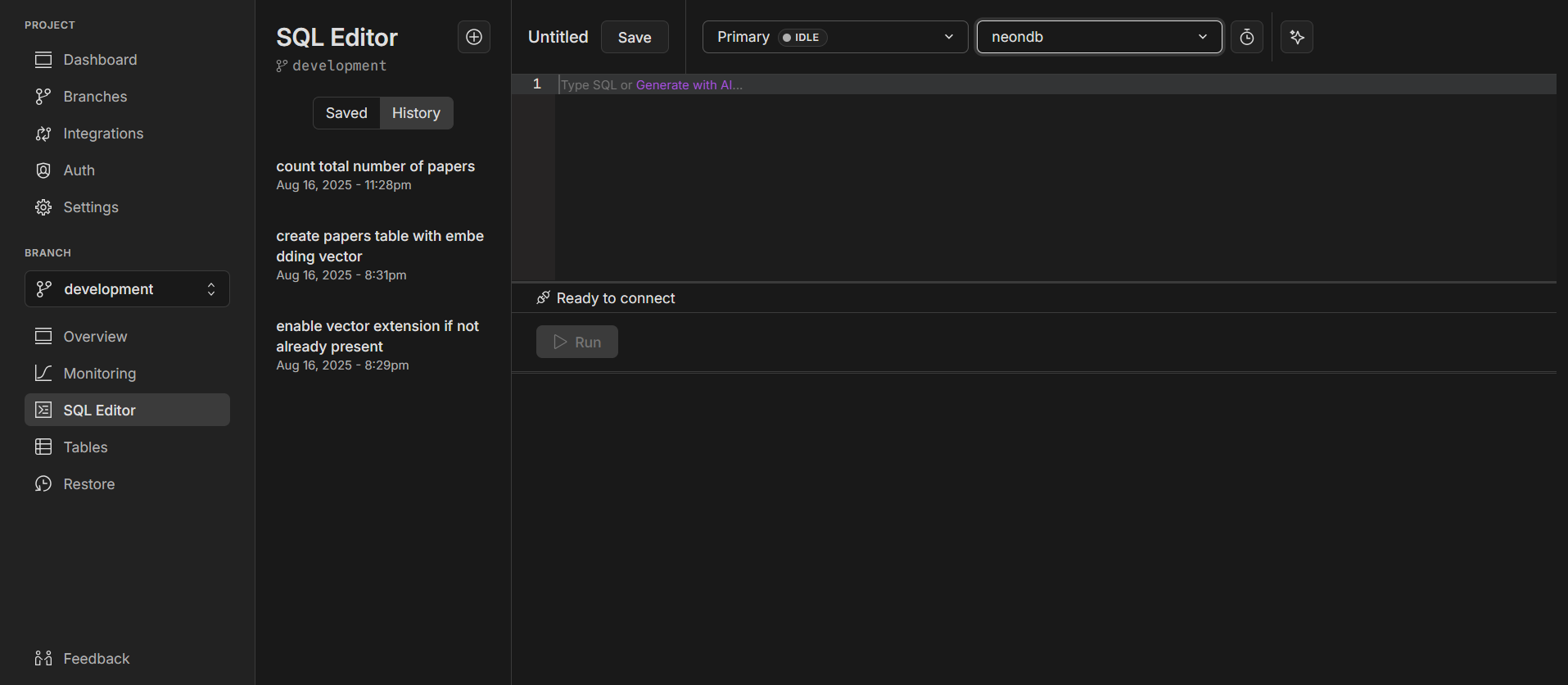The width and height of the screenshot is (1568, 685).
Task: Click the Monitoring chart icon
Action: (x=43, y=373)
